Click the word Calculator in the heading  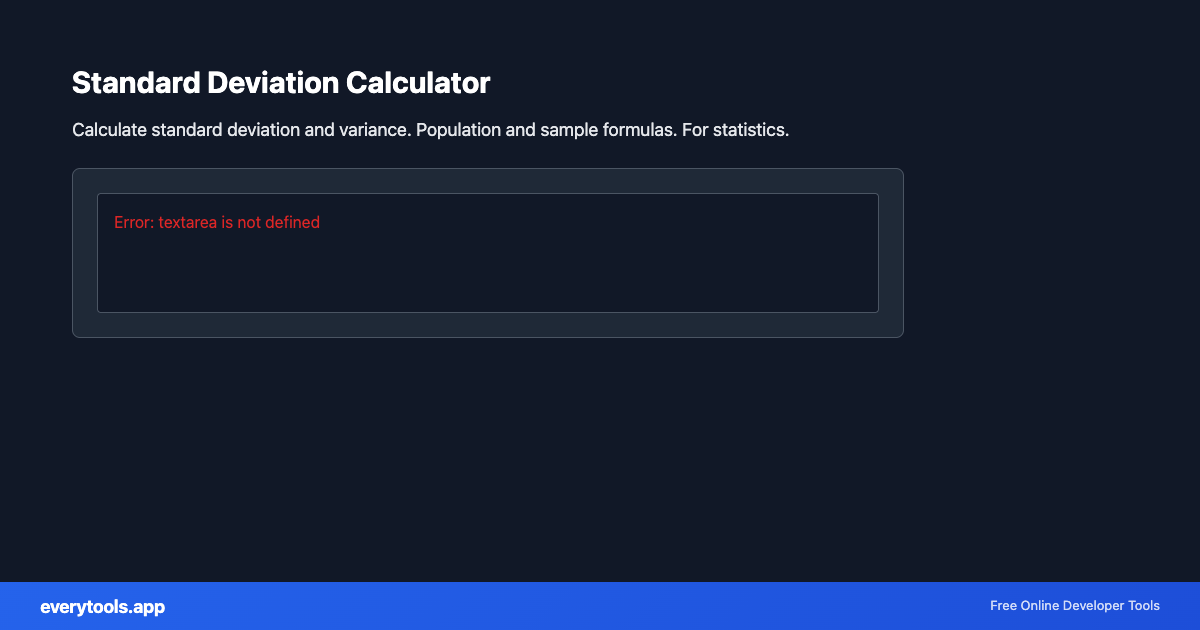point(418,82)
